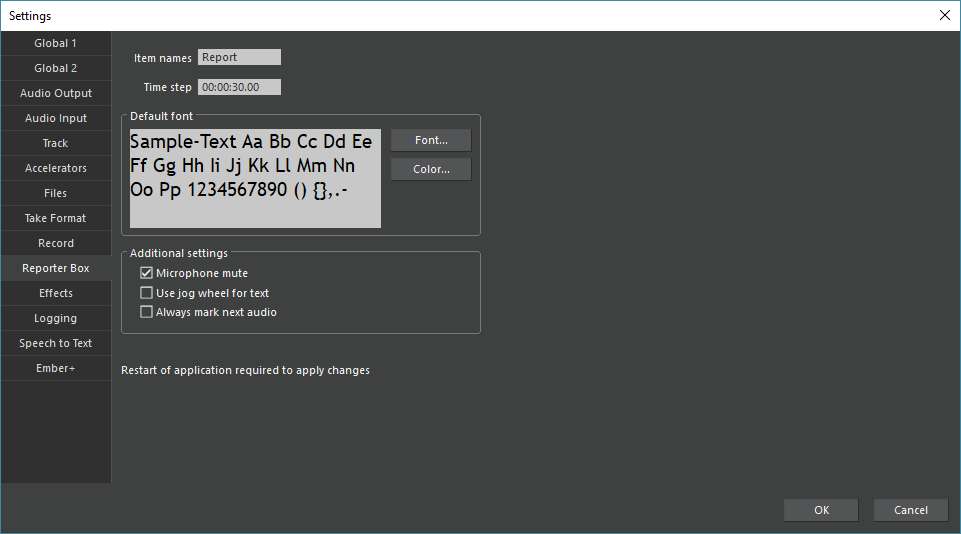
Task: Enable Use jog wheel for text
Action: (147, 293)
